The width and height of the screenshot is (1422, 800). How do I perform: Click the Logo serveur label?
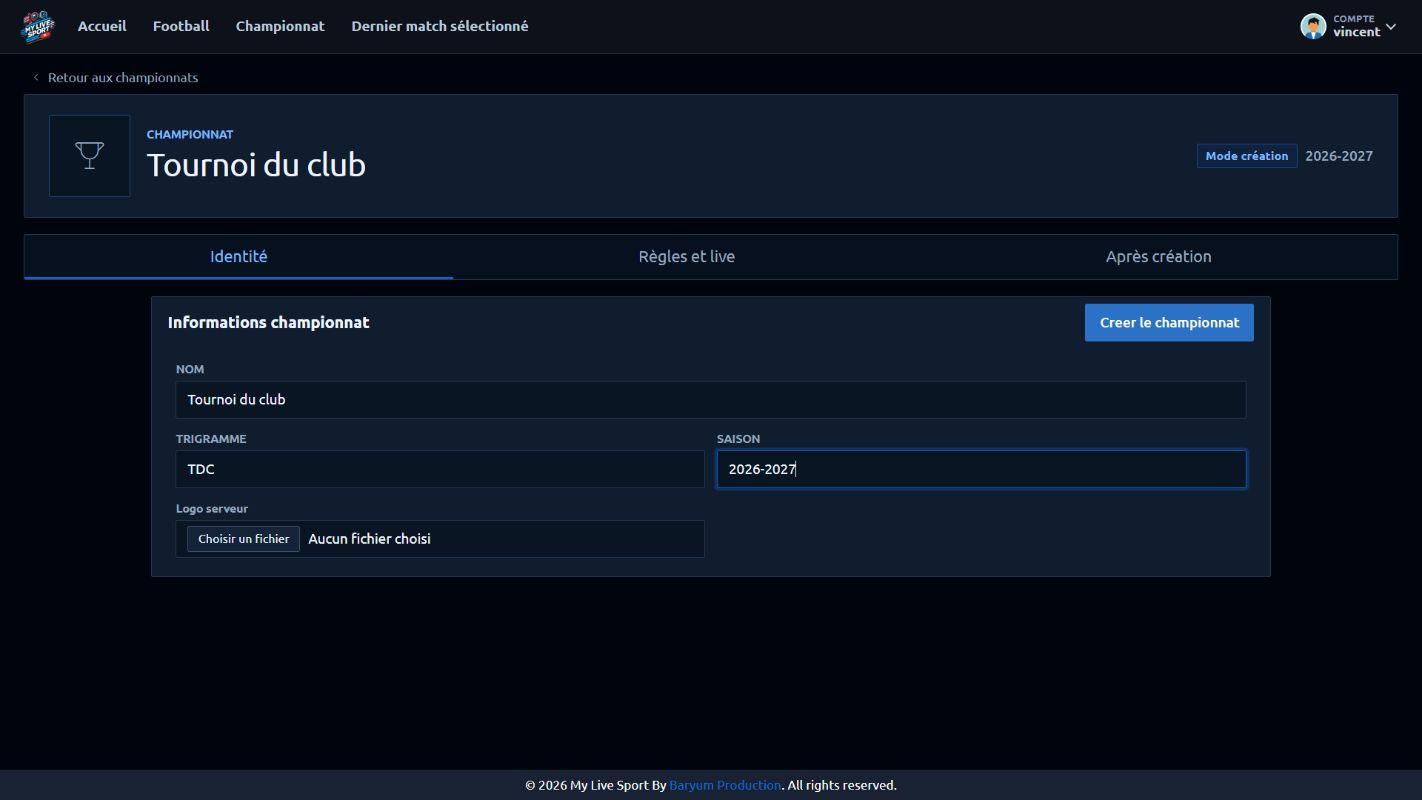click(x=212, y=509)
